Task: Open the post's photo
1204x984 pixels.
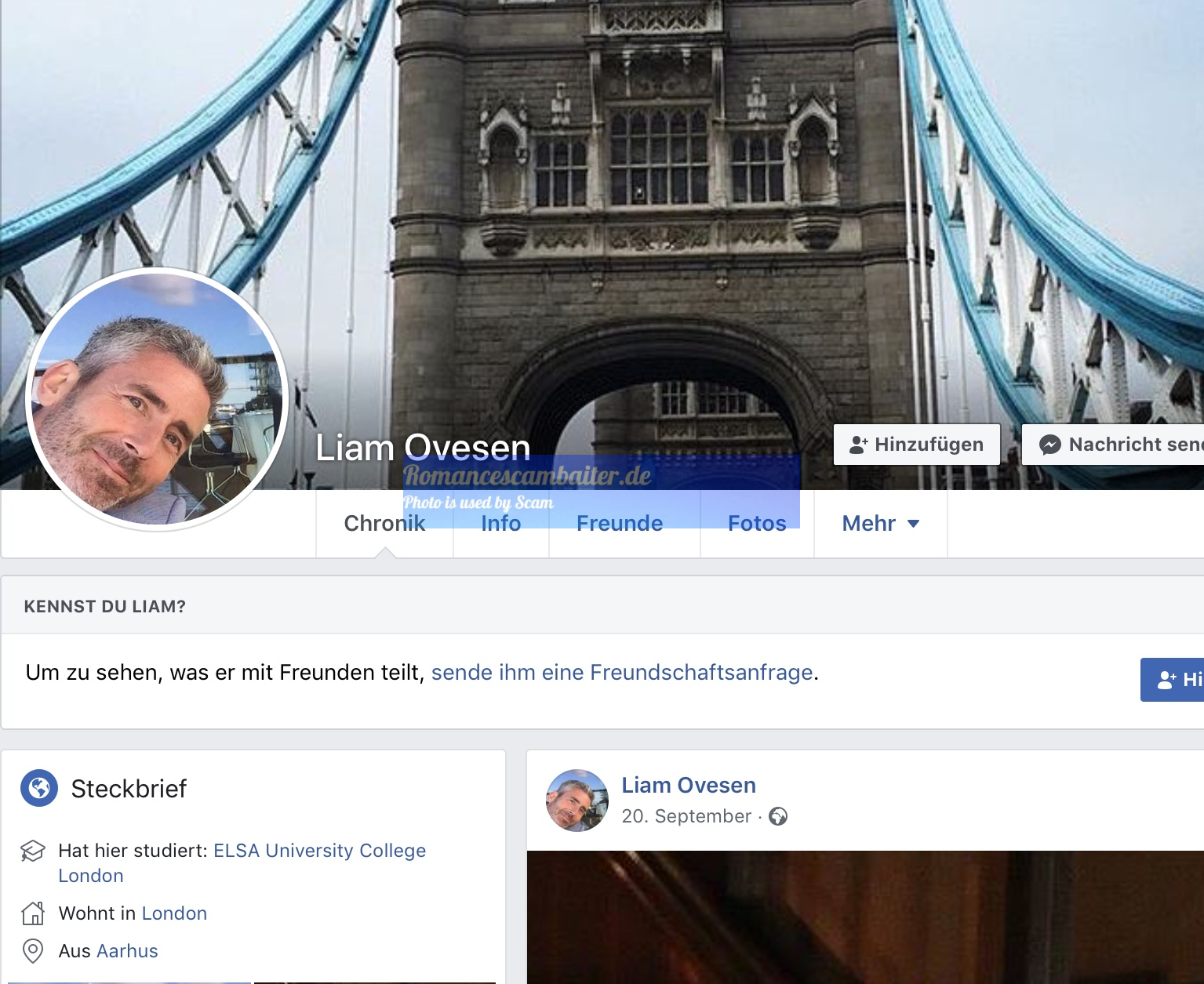Action: pos(865,917)
